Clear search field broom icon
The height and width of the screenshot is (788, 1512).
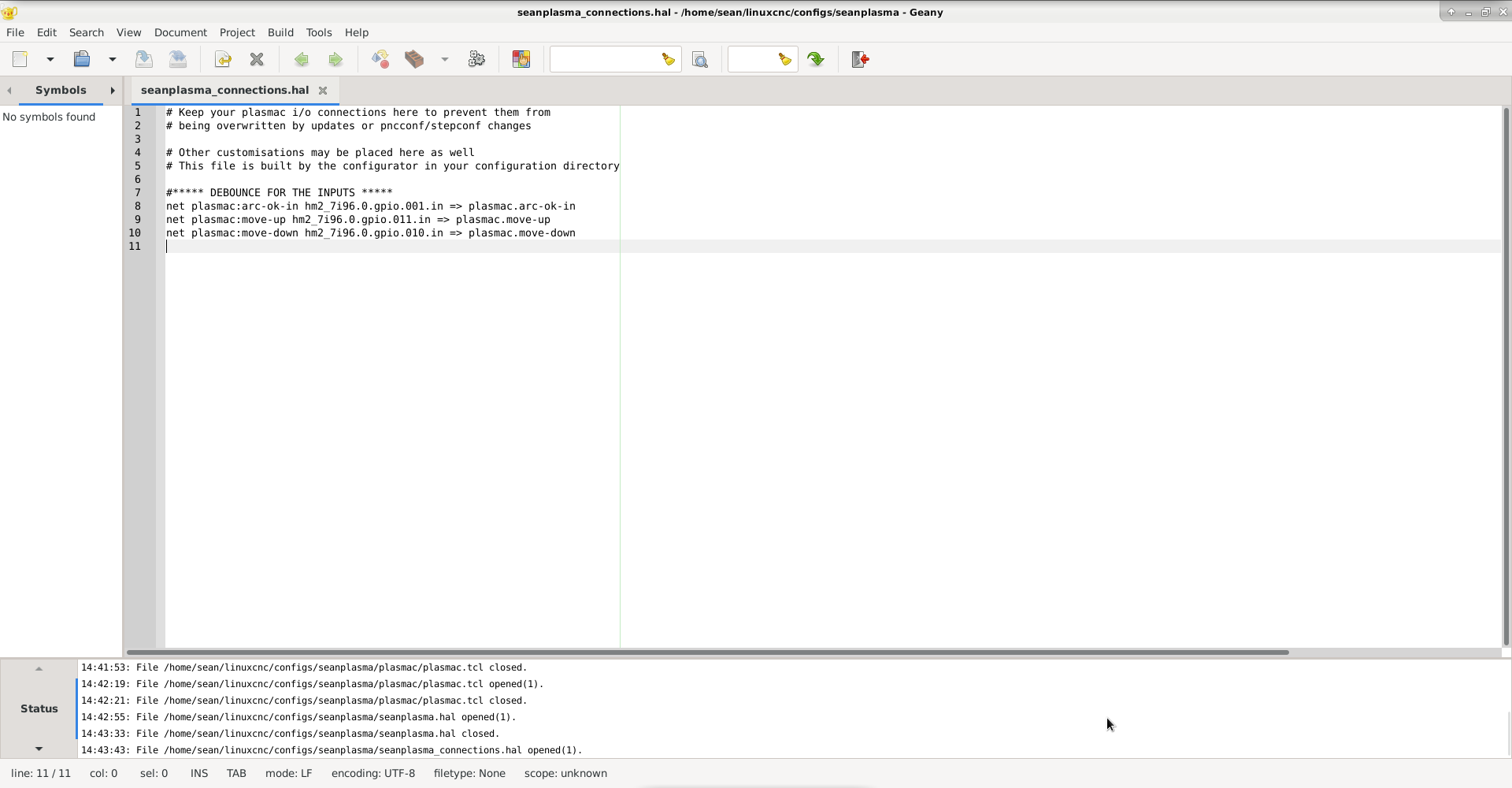pyautogui.click(x=669, y=59)
